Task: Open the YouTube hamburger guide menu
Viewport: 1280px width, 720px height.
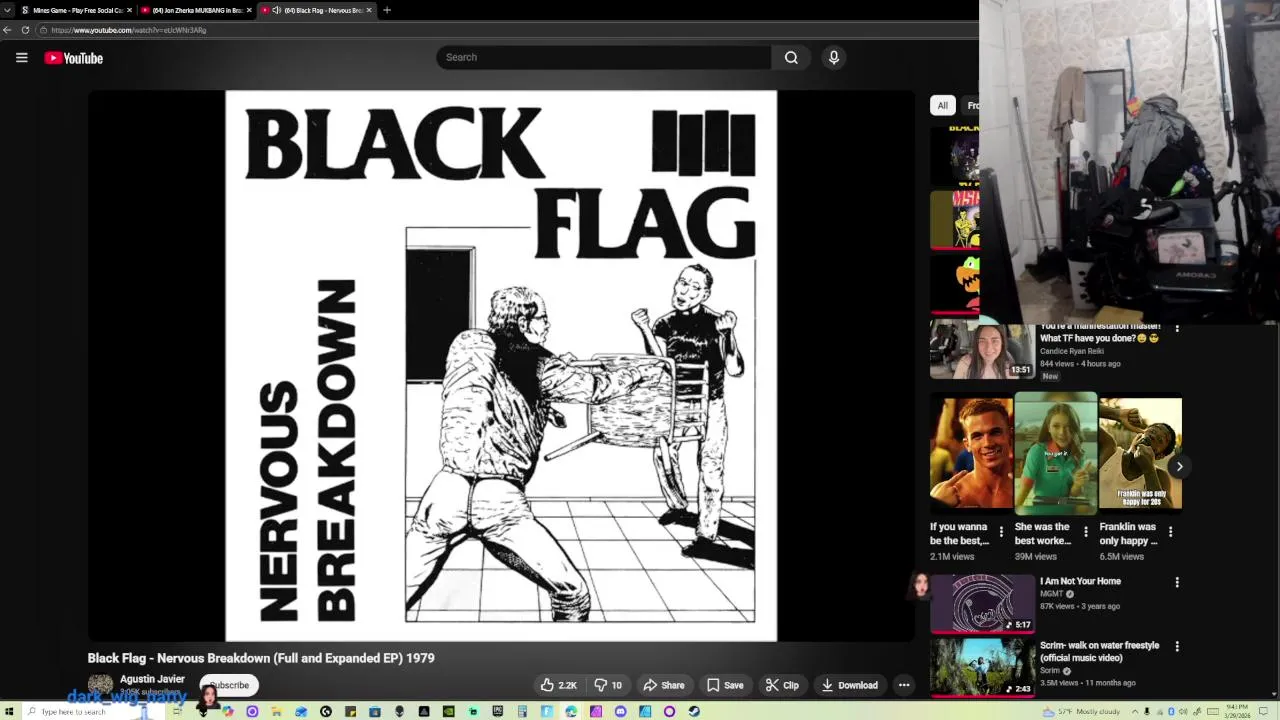Action: (21, 58)
